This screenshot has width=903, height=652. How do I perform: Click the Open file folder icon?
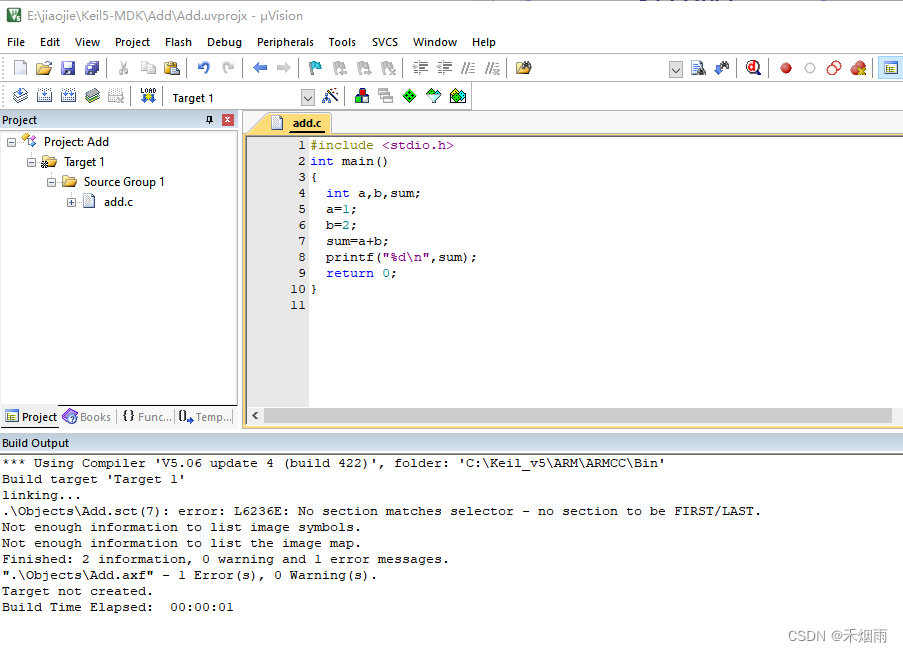click(44, 68)
